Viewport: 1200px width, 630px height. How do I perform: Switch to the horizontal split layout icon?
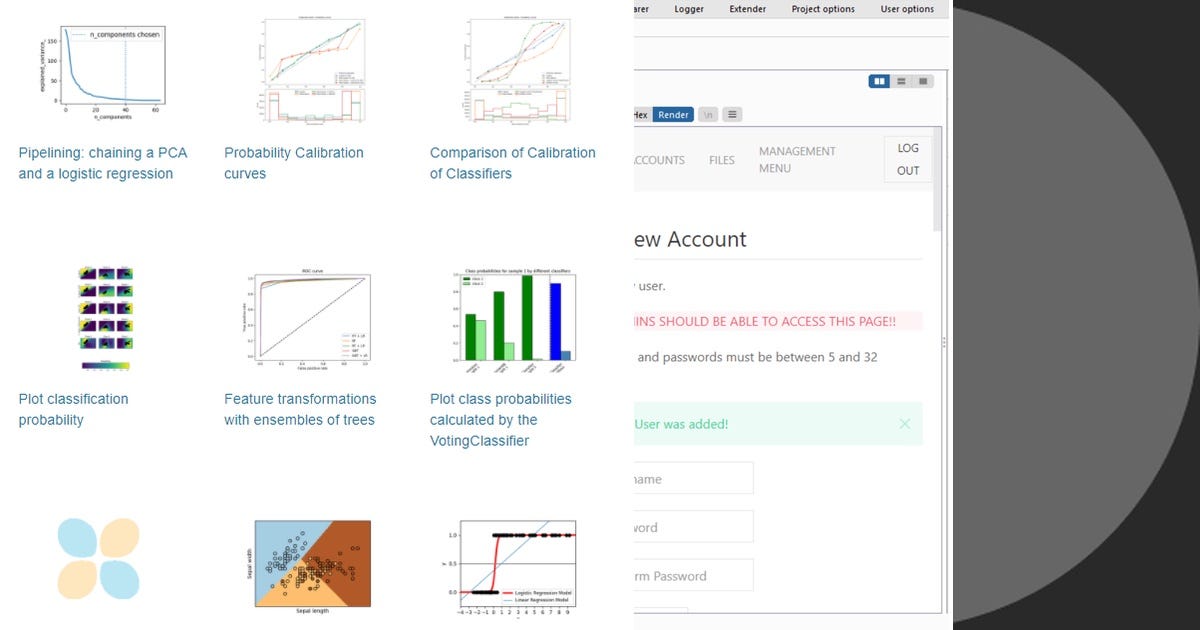pyautogui.click(x=899, y=81)
